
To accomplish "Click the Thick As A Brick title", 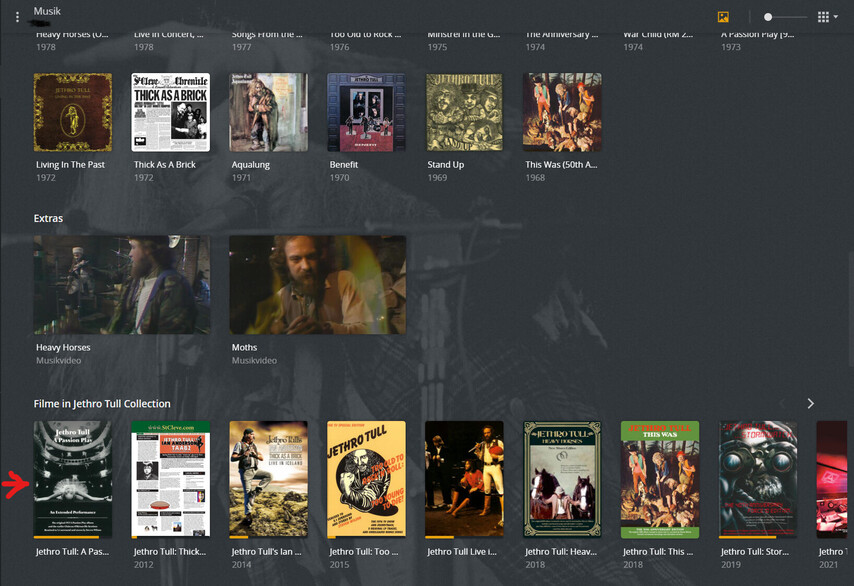I will (164, 164).
